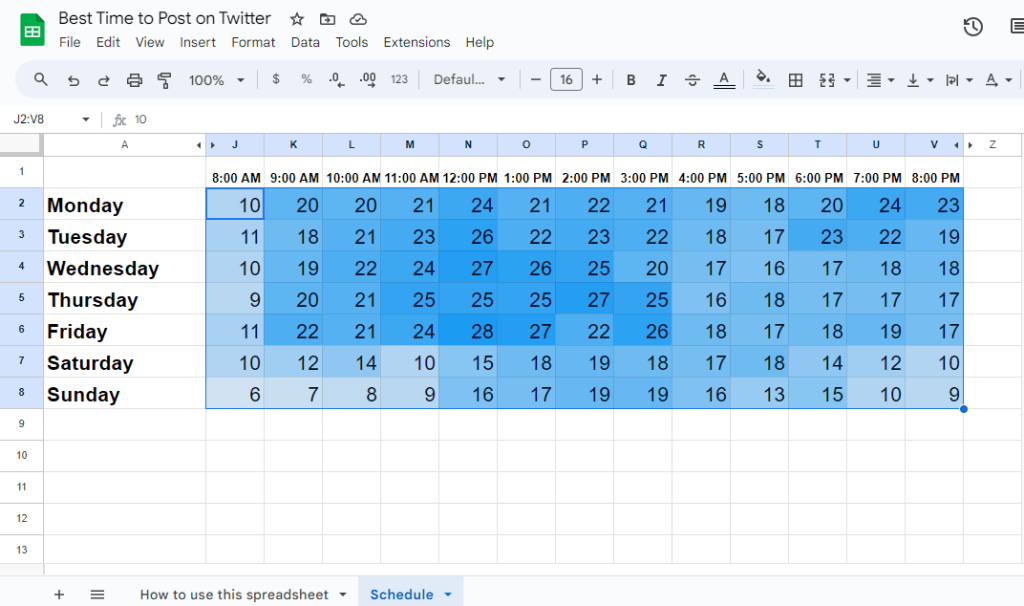This screenshot has height=606, width=1024.
Task: Increase font size with plus button
Action: point(597,80)
